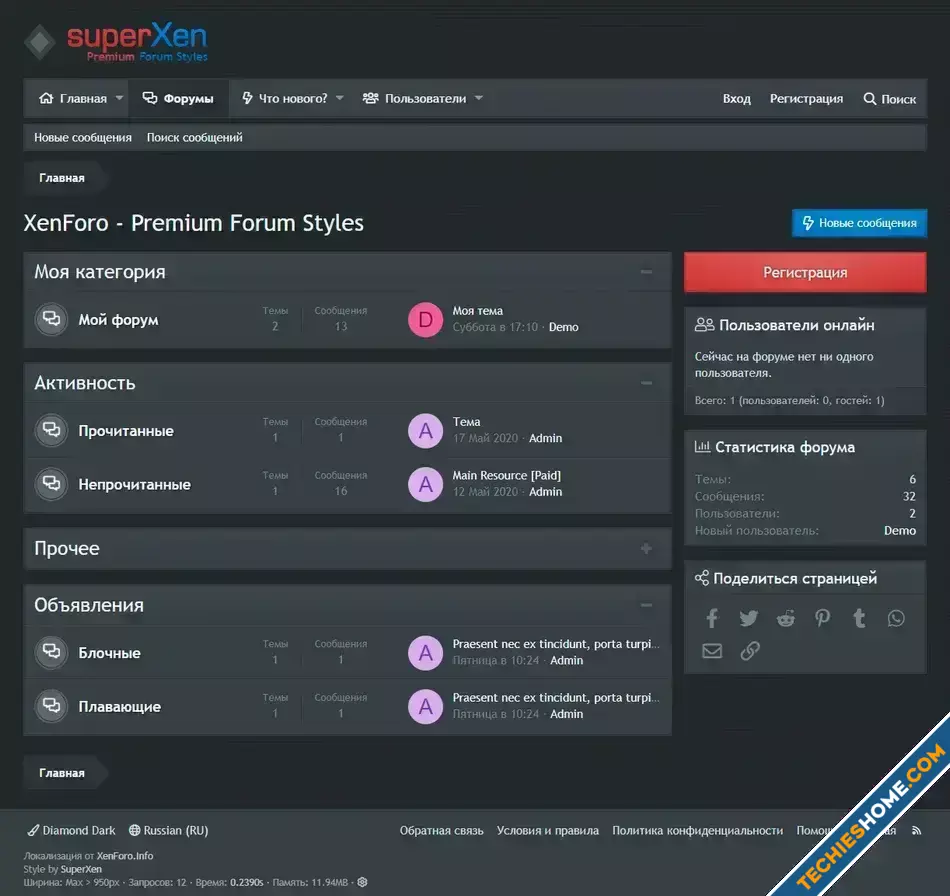The image size is (950, 896).
Task: Open the Пользователи navigation tab
Action: pyautogui.click(x=415, y=98)
